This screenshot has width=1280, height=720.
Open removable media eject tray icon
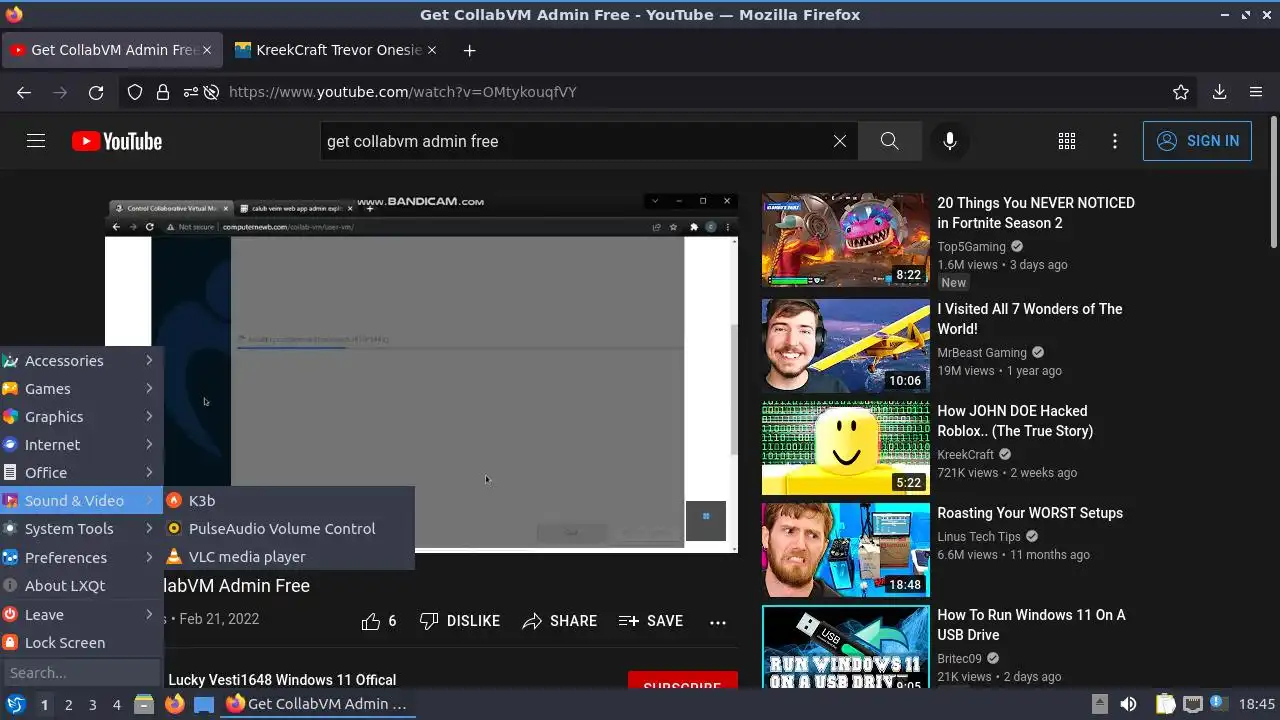point(1099,704)
